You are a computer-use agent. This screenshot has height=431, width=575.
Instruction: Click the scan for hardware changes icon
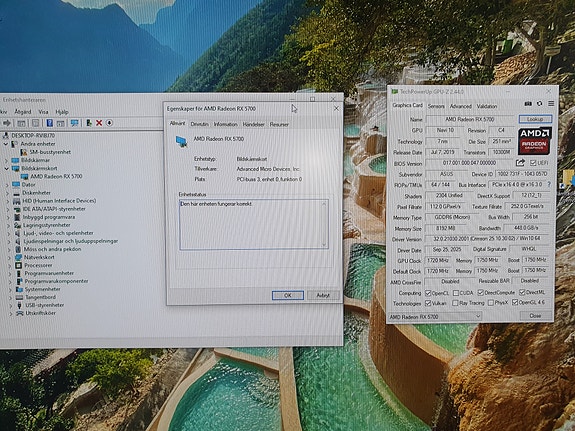click(74, 123)
